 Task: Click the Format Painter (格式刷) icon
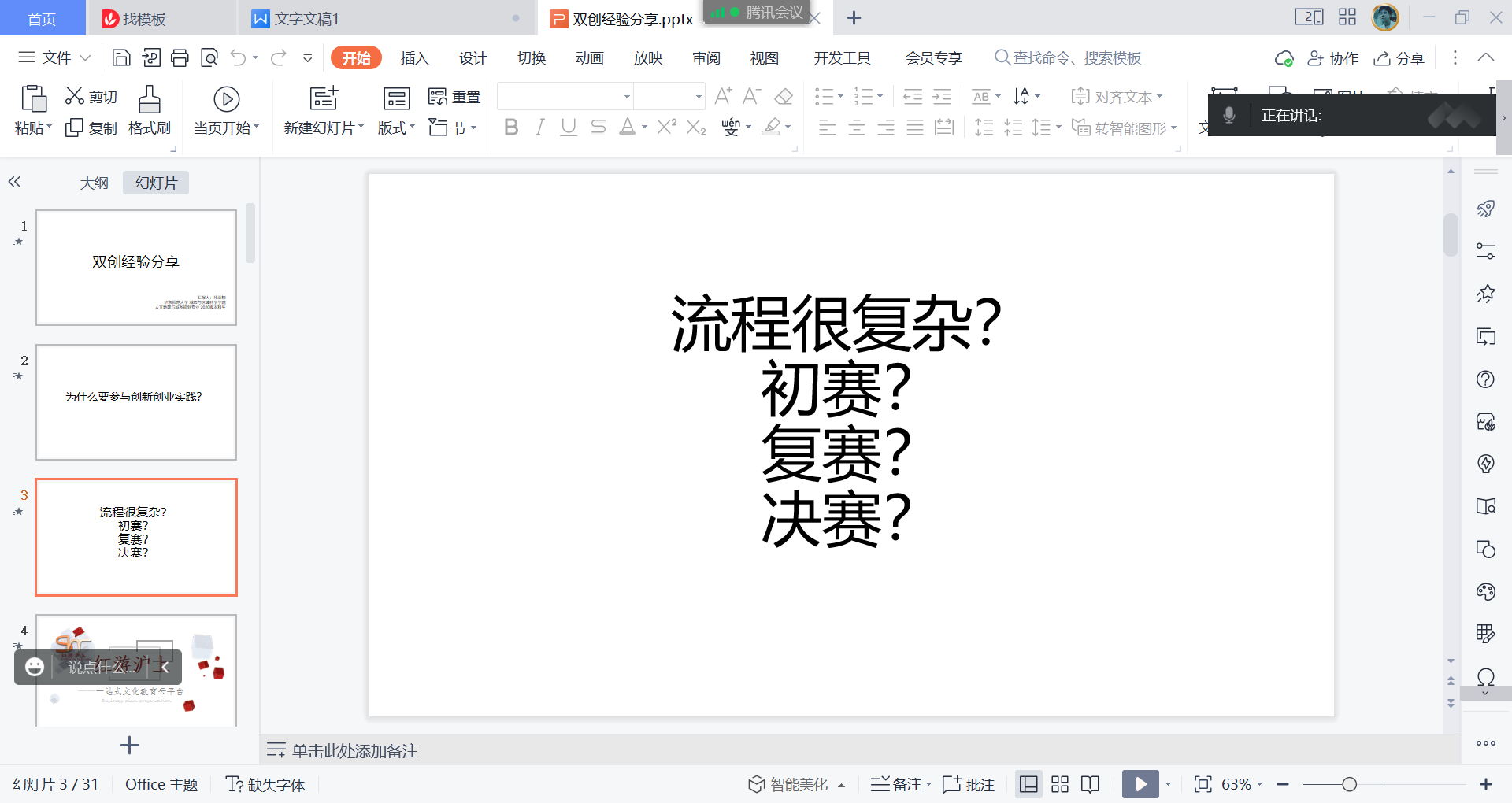149,100
